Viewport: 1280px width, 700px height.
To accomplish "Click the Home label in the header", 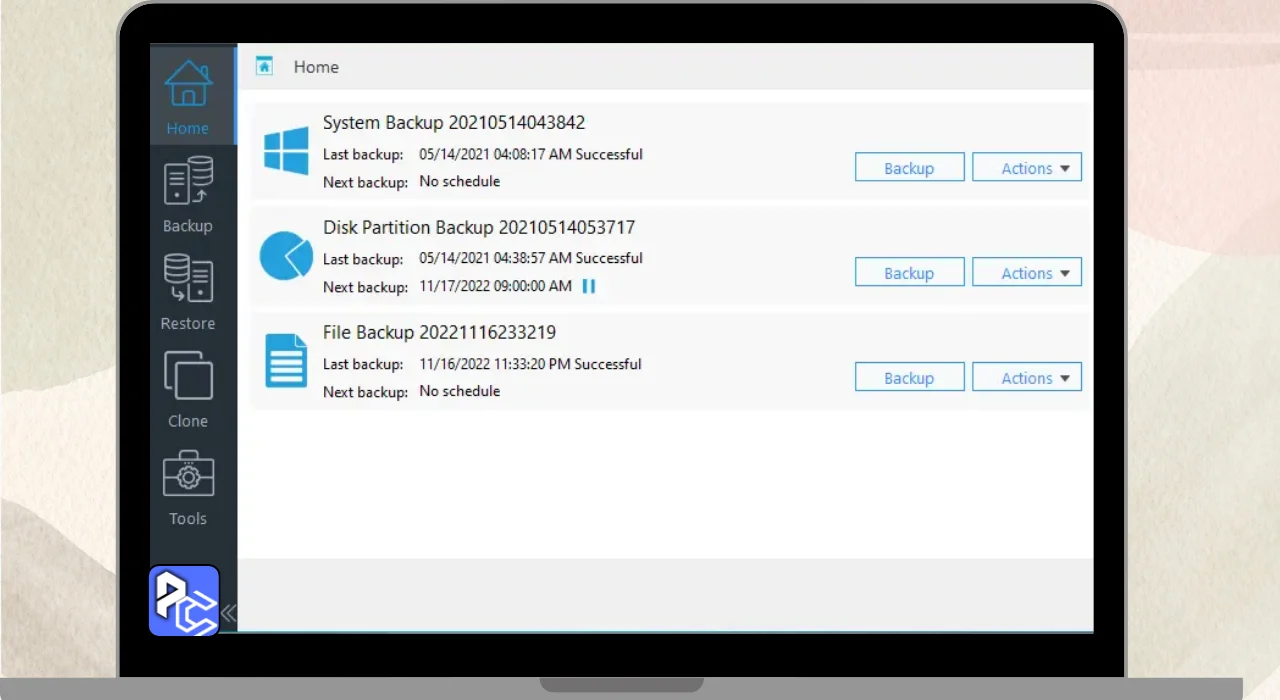I will (x=316, y=67).
